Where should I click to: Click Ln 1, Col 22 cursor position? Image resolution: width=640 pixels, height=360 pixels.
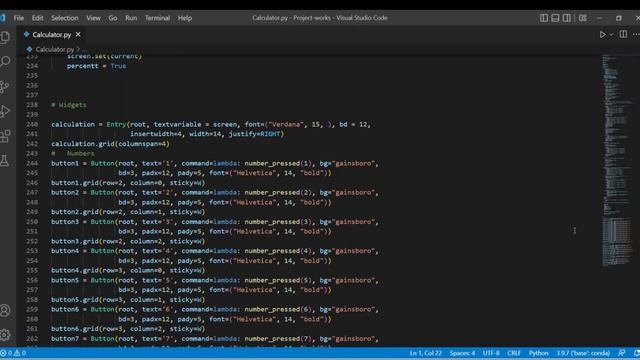tap(425, 353)
